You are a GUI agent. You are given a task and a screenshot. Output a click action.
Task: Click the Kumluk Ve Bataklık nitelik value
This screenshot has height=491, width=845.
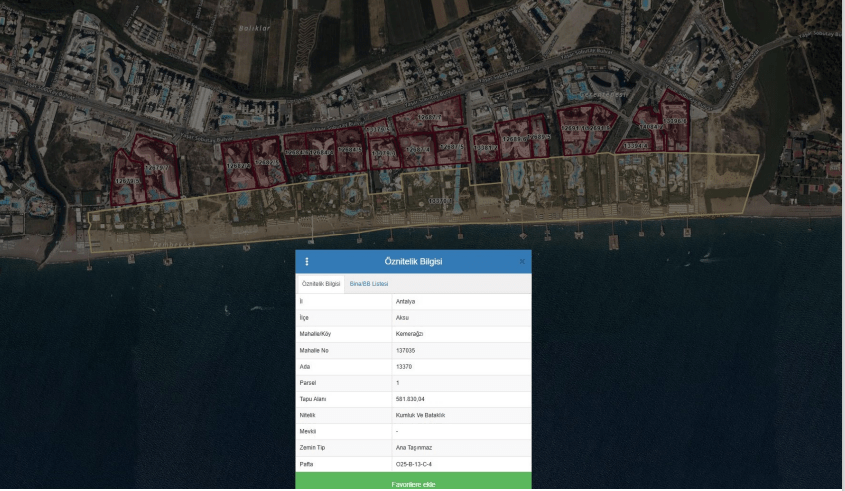tap(419, 415)
